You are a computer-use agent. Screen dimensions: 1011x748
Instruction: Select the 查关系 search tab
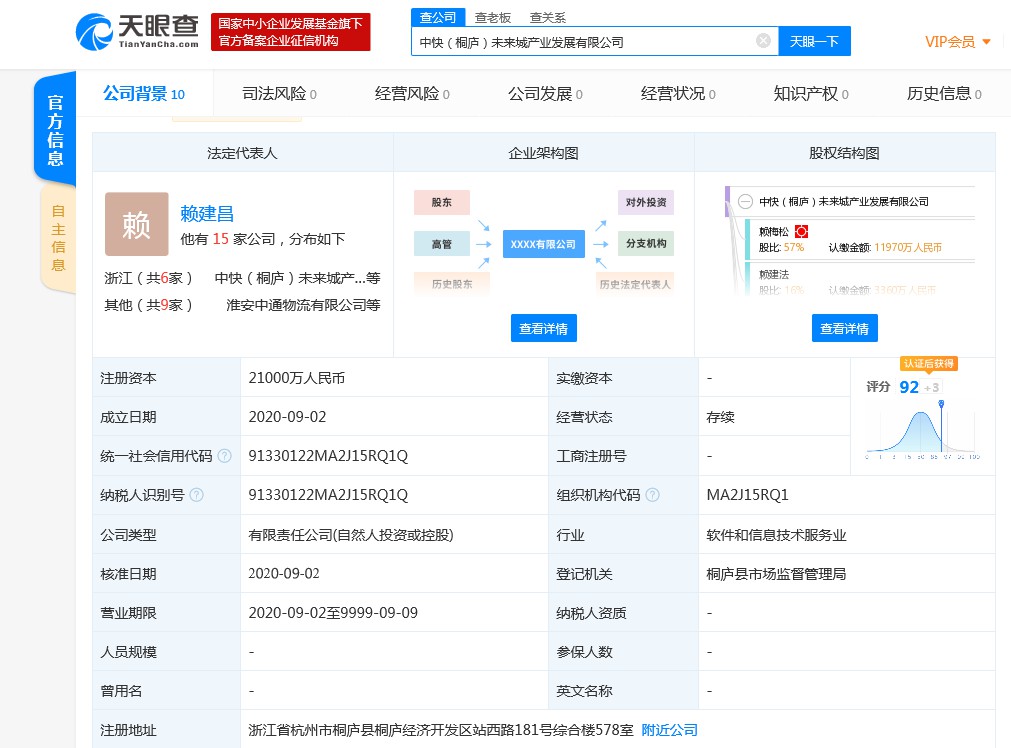(547, 17)
